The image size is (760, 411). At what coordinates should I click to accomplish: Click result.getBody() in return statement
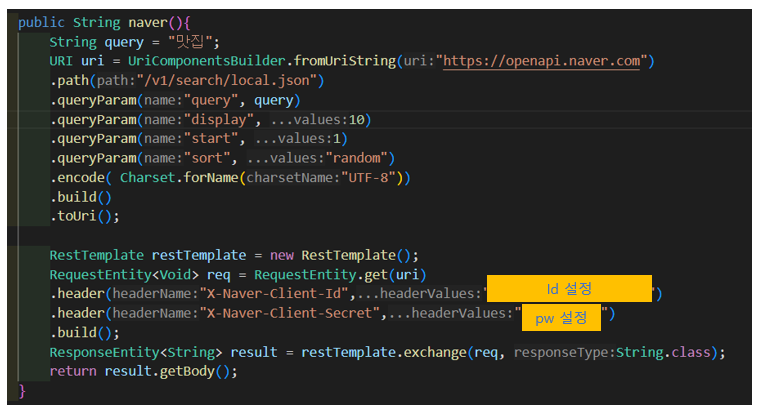pyautogui.click(x=167, y=371)
